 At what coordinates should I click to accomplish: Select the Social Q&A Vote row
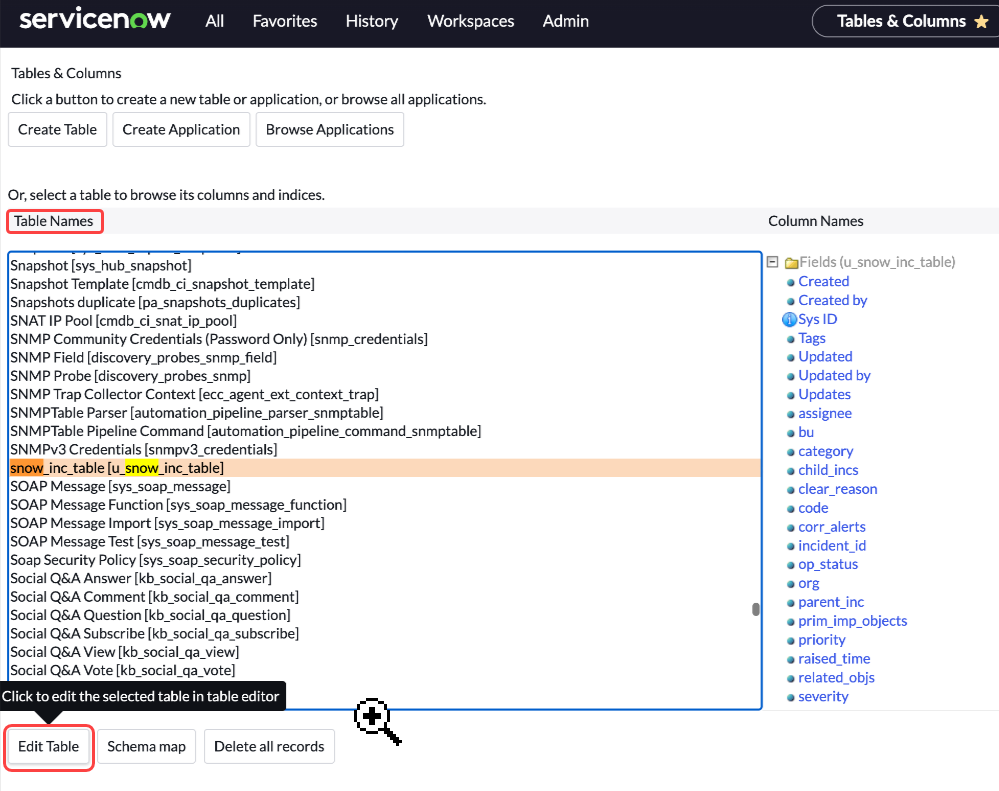click(x=385, y=671)
